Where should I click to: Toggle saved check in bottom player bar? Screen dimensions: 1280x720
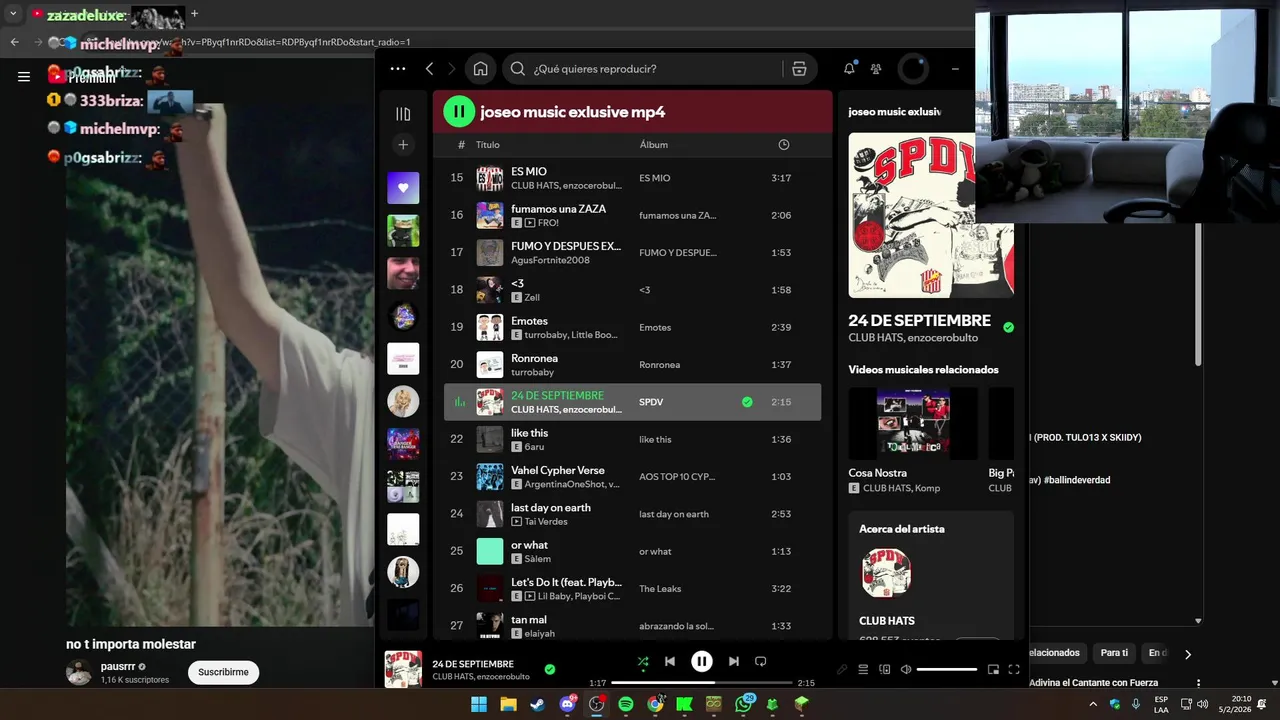pyautogui.click(x=549, y=669)
